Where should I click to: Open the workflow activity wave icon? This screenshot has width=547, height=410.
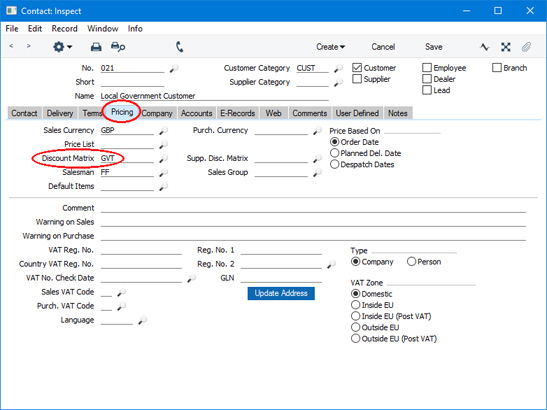pos(485,47)
